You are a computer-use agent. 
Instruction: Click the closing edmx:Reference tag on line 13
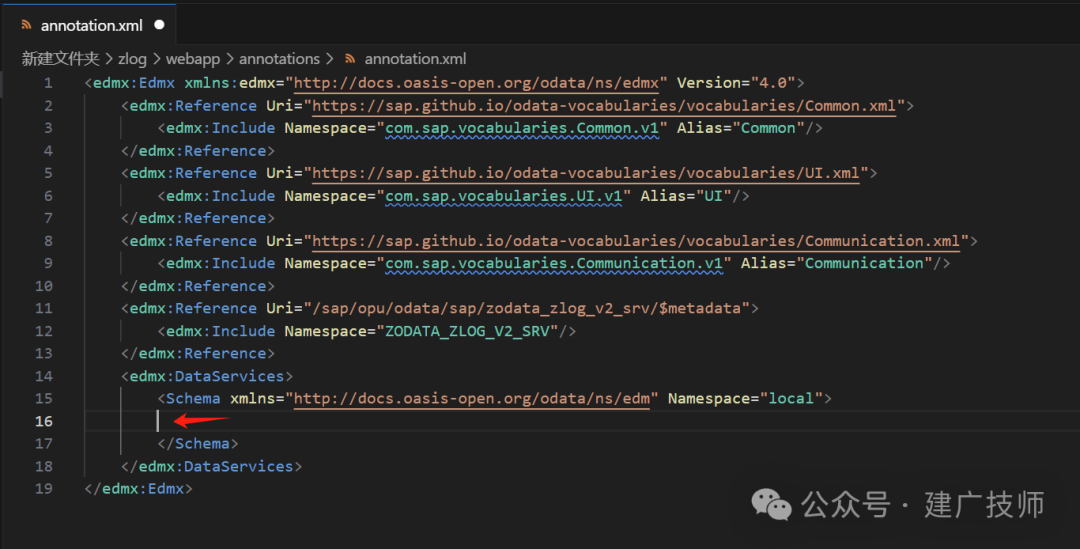(198, 353)
